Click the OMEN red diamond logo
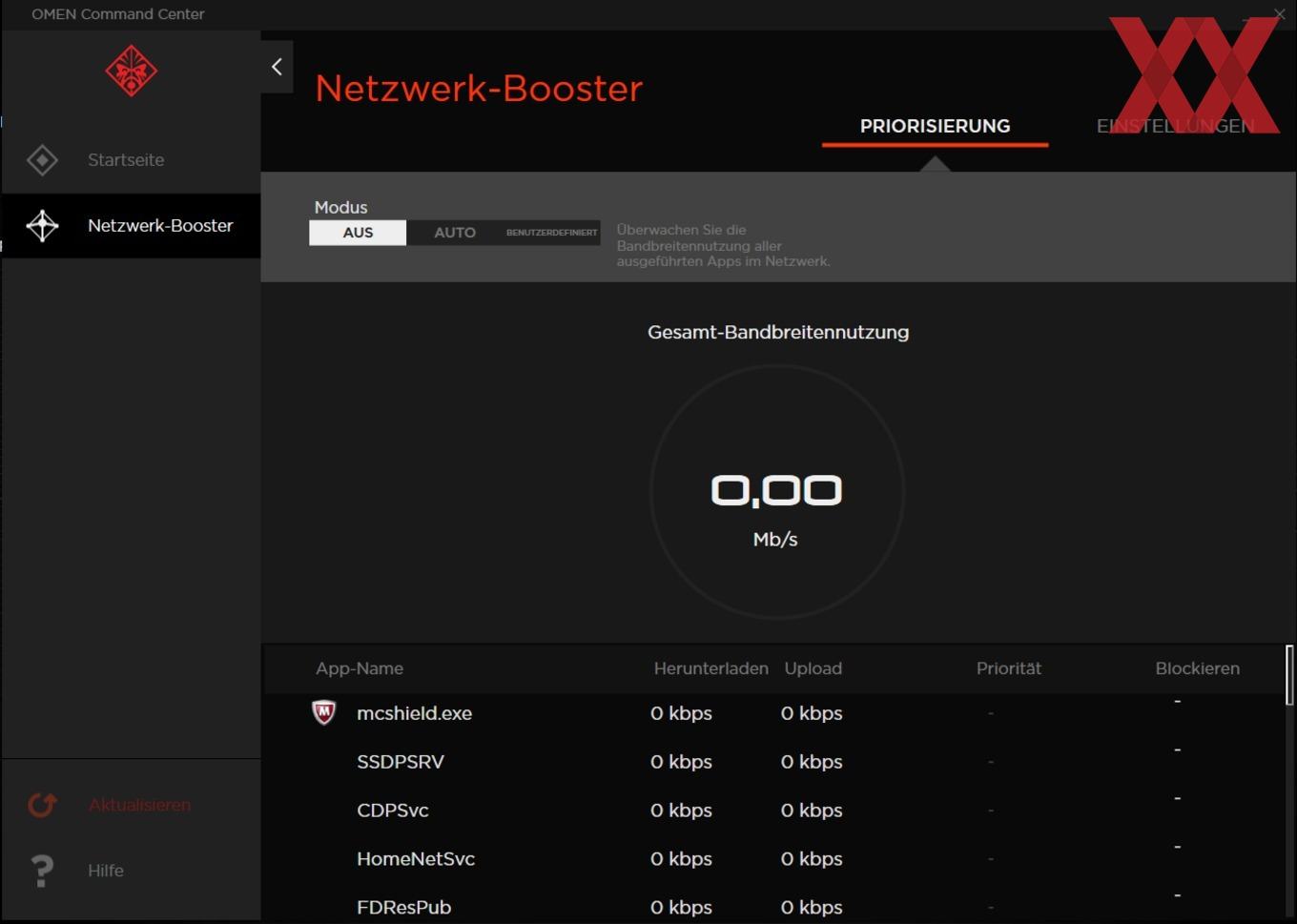Image resolution: width=1297 pixels, height=924 pixels. pos(131,71)
